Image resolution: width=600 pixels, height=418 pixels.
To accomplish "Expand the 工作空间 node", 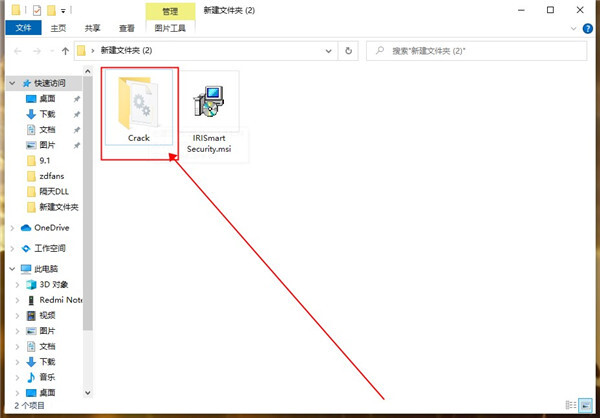I will click(x=12, y=248).
